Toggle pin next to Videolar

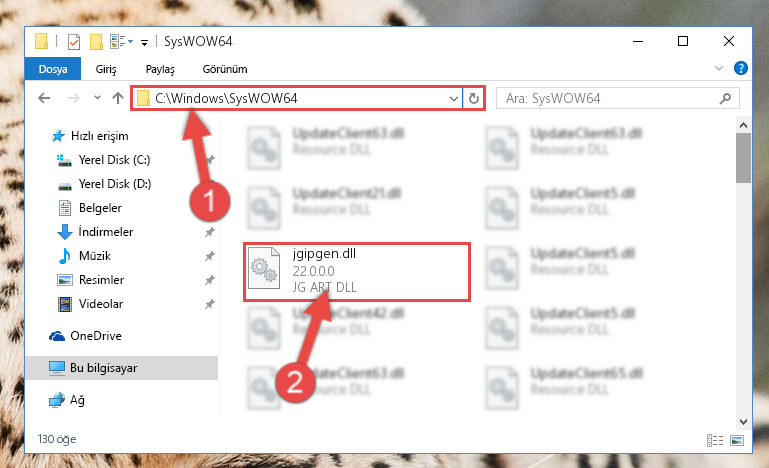210,304
